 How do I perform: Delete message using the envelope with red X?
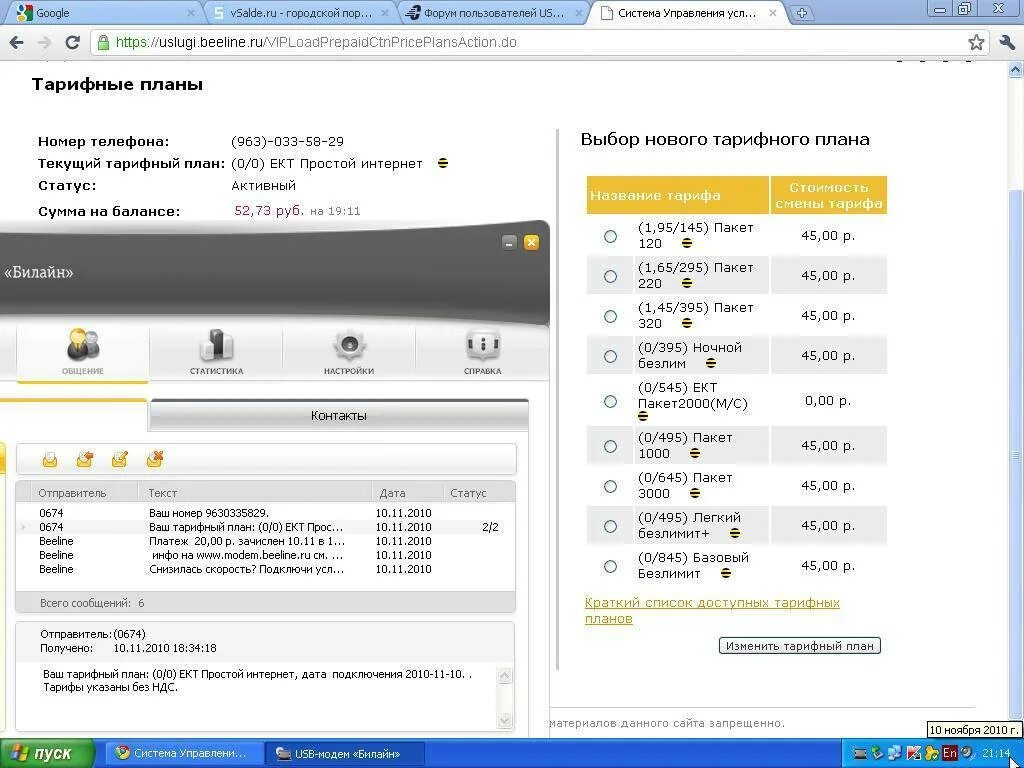click(x=155, y=459)
